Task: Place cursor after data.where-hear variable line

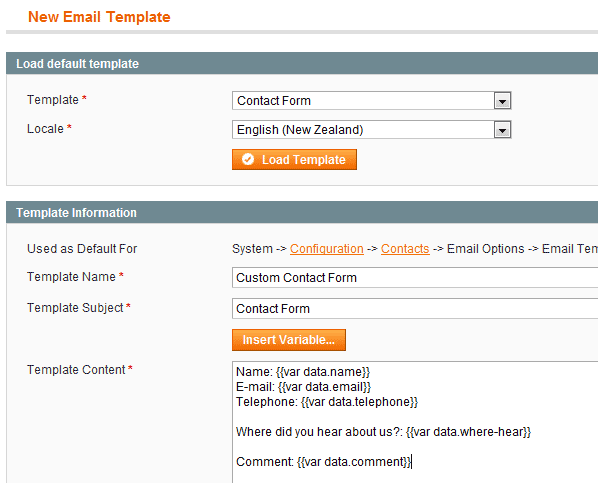Action: (531, 432)
